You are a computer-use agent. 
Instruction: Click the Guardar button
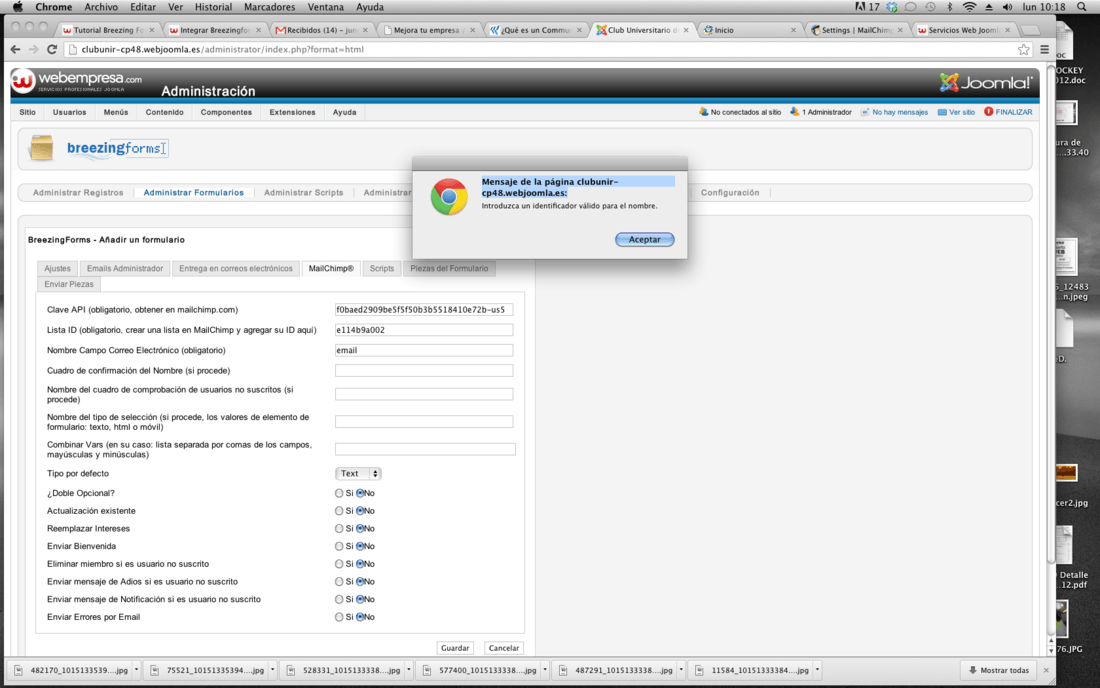455,648
